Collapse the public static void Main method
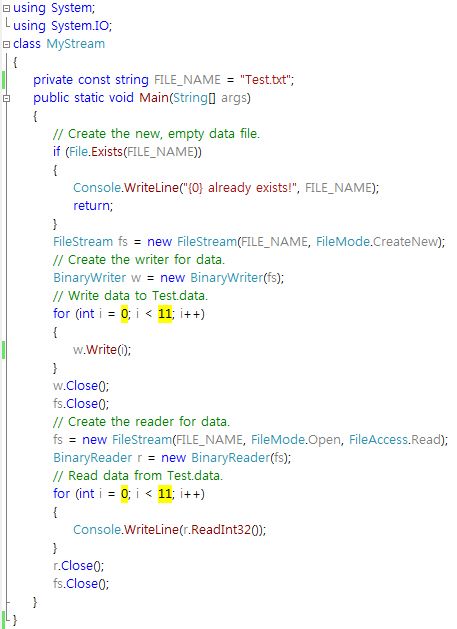This screenshot has height=629, width=457. click(x=6, y=98)
